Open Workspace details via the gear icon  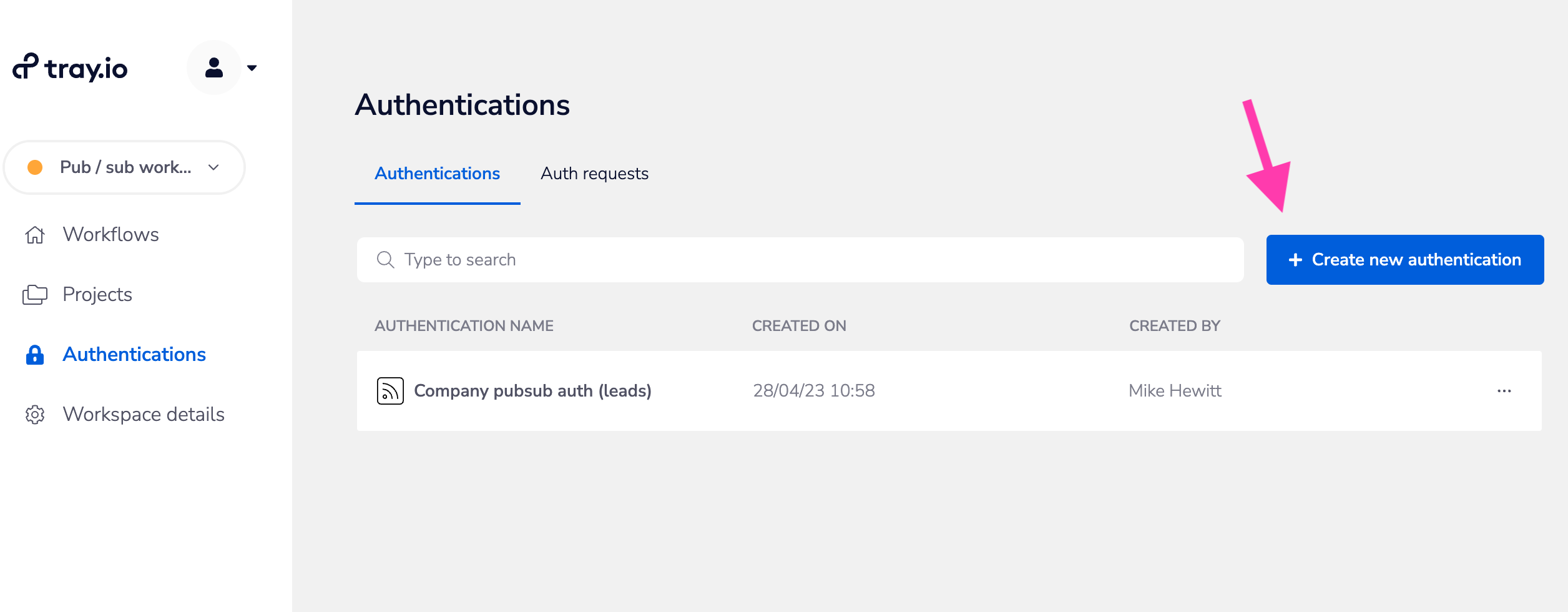34,414
